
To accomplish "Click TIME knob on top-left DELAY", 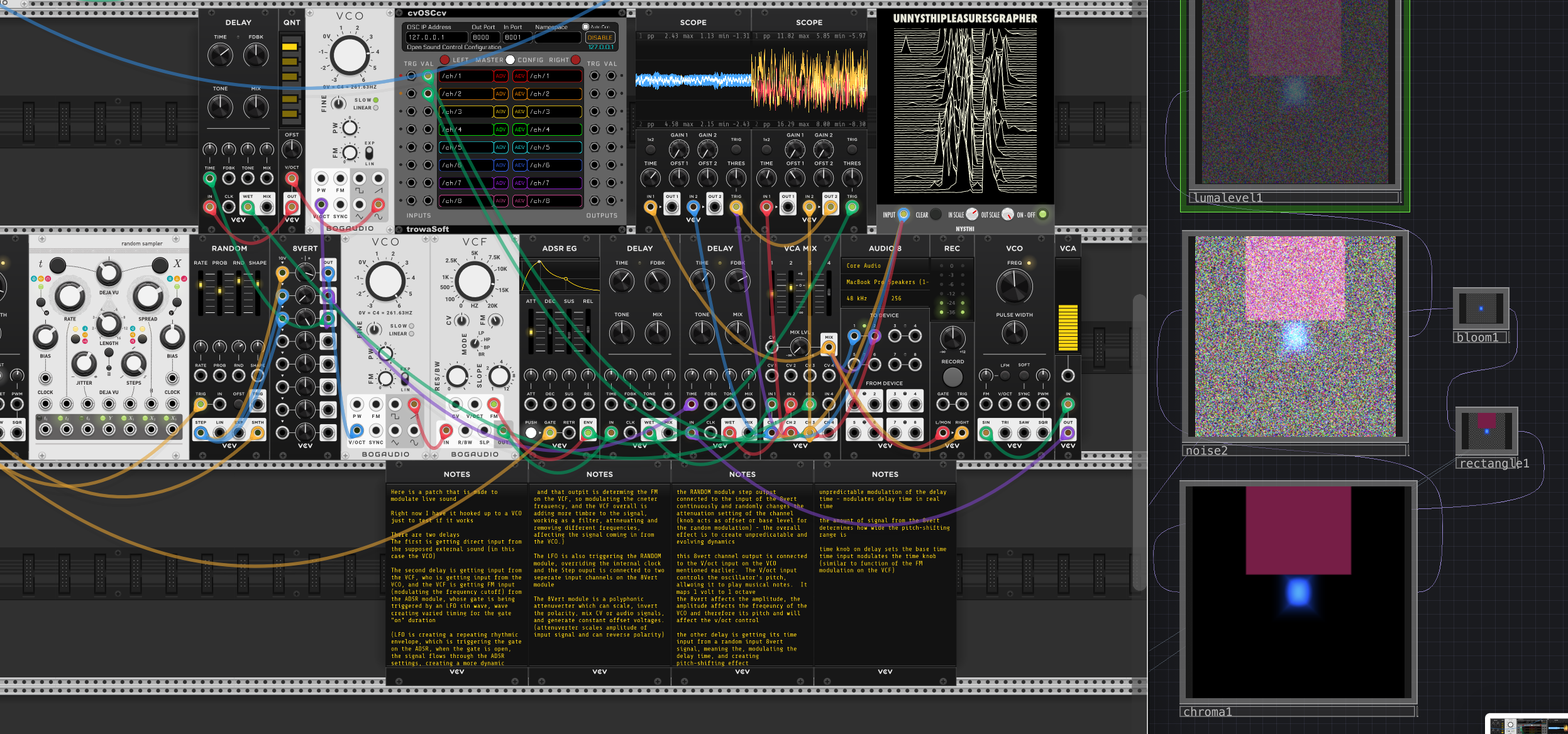I will tap(220, 55).
